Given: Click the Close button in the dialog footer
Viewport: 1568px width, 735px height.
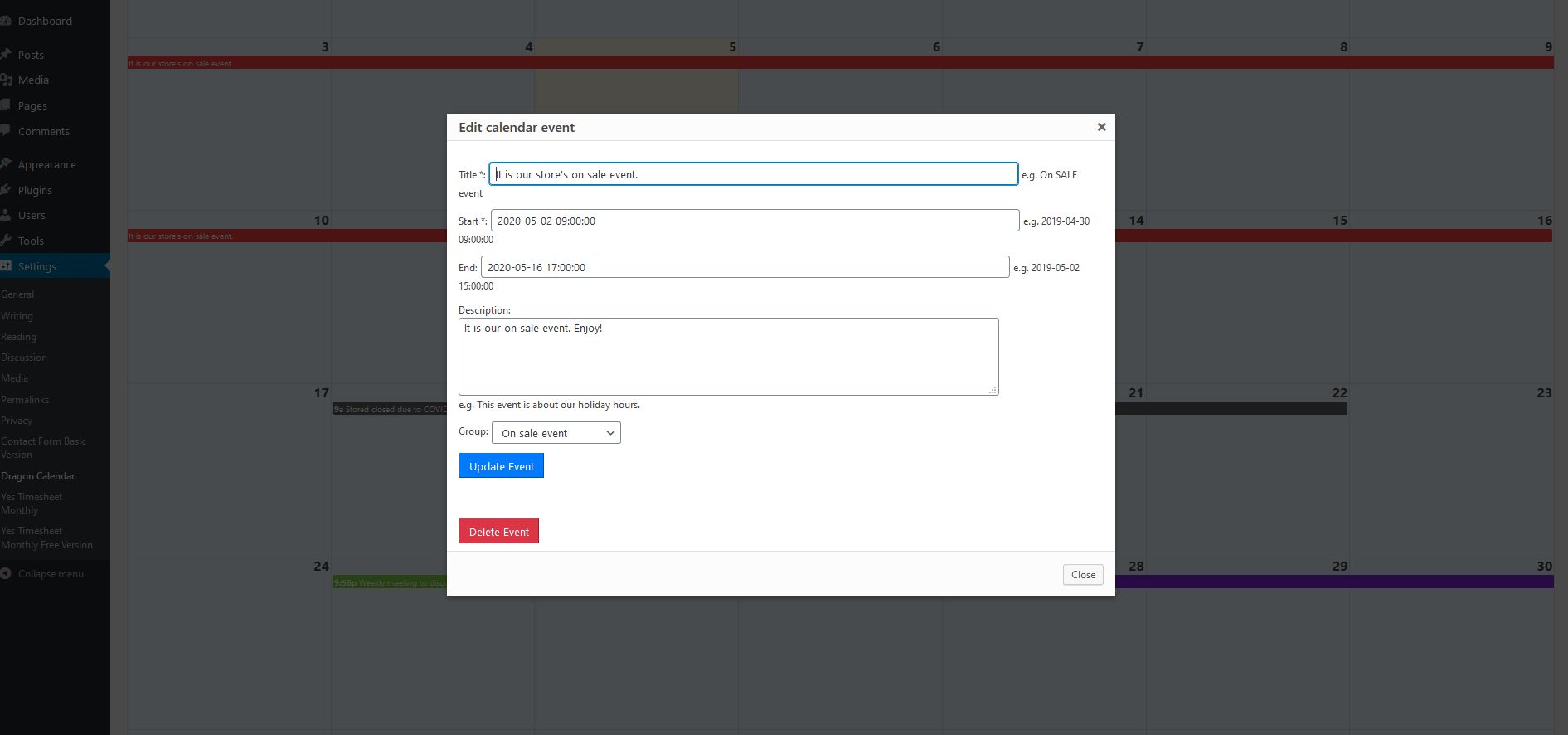Looking at the screenshot, I should pyautogui.click(x=1083, y=575).
